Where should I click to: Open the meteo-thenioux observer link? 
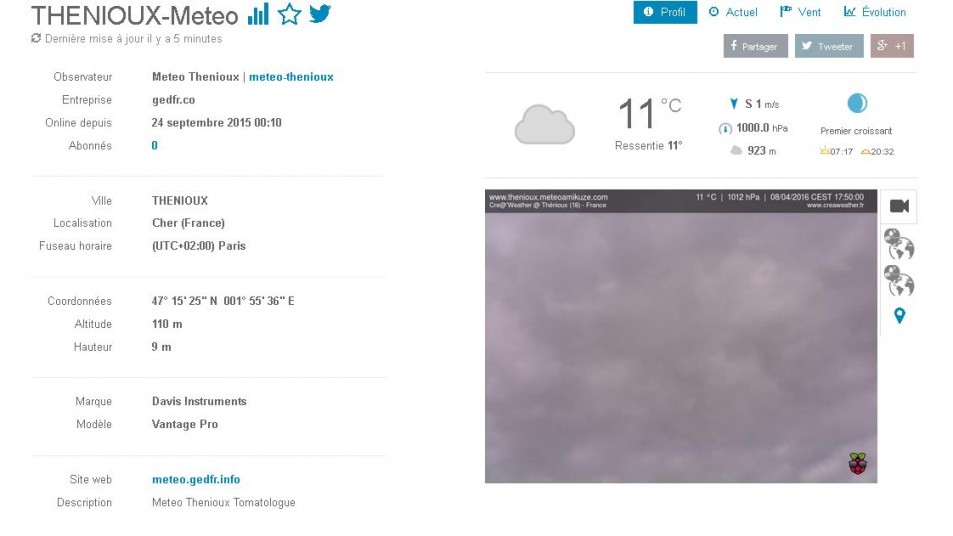click(291, 77)
